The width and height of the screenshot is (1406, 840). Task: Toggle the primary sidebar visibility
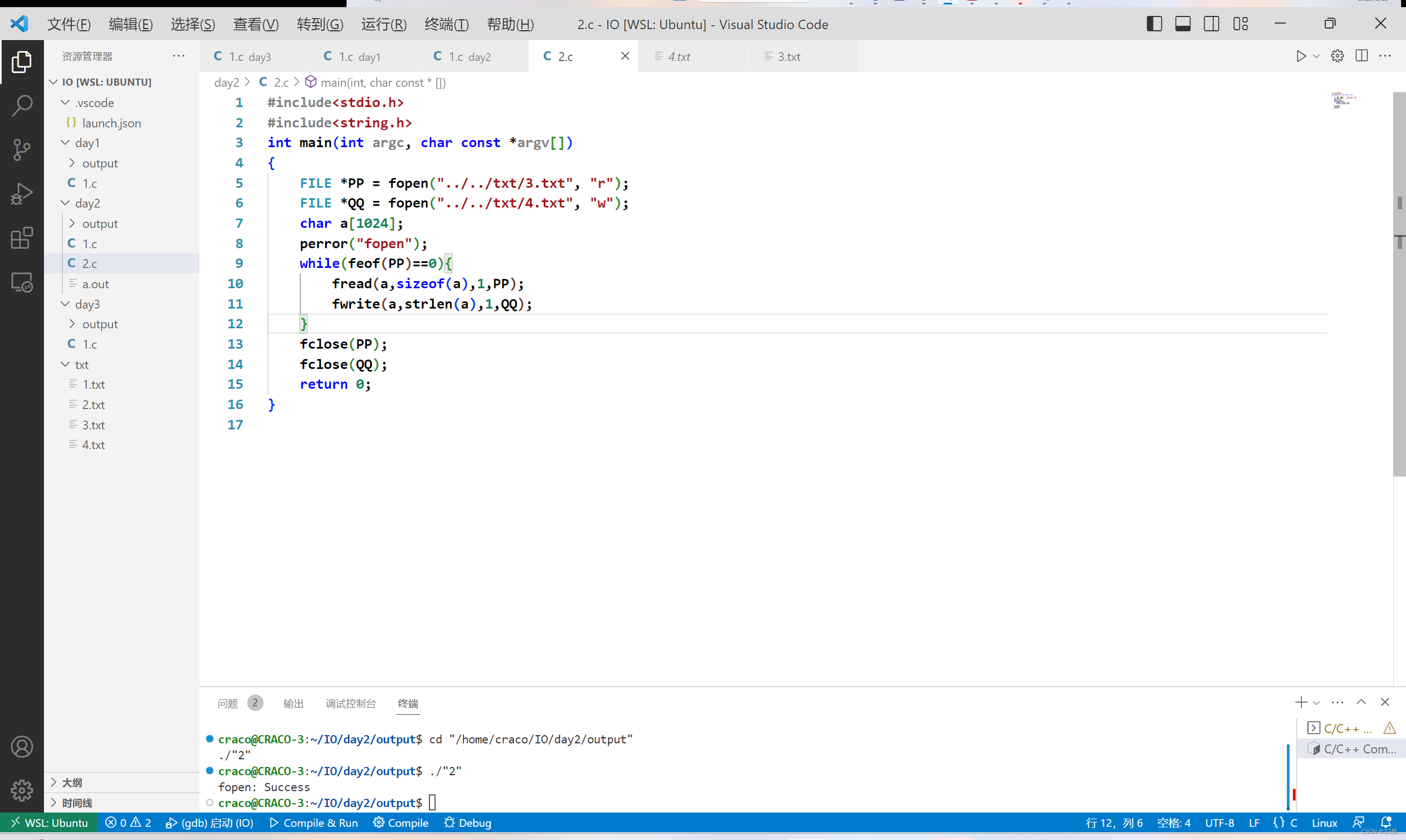1154,24
